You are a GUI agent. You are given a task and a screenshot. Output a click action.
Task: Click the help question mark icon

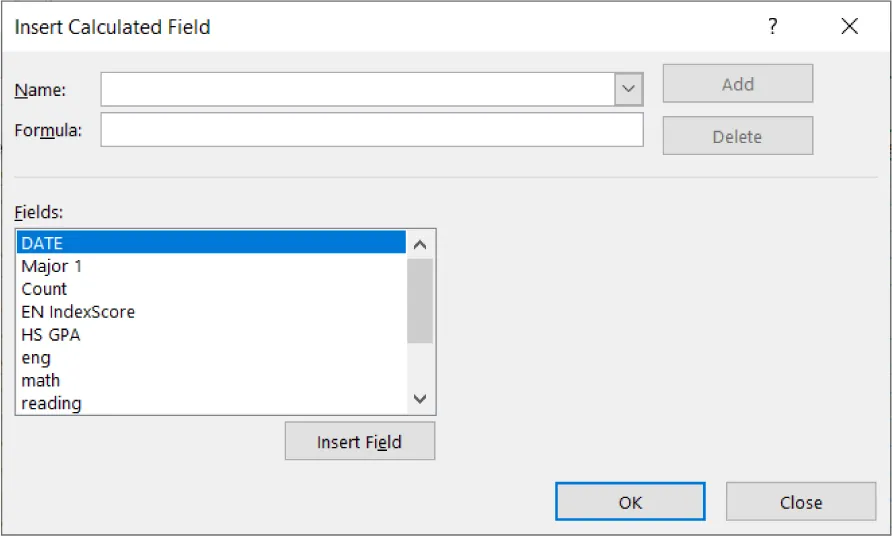click(x=772, y=27)
